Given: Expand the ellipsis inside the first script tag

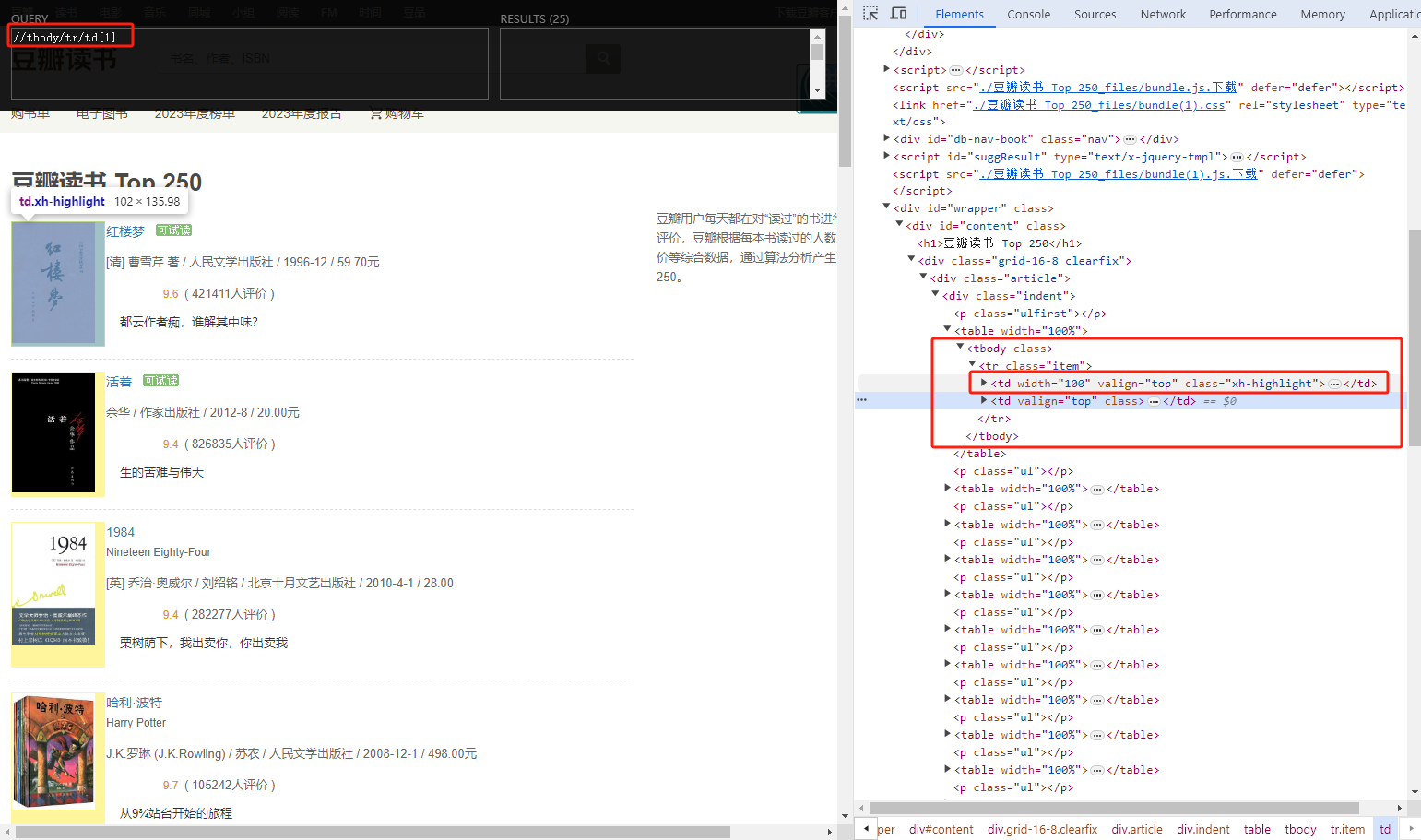Looking at the screenshot, I should click(956, 70).
